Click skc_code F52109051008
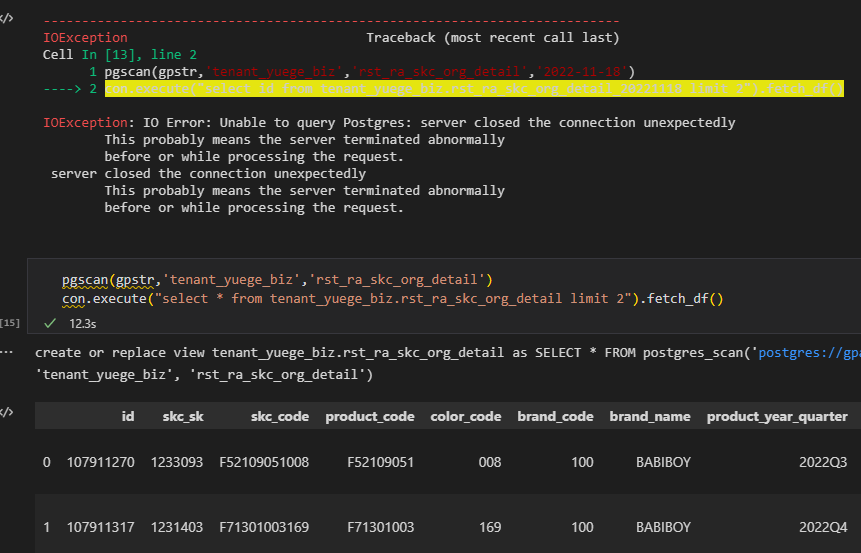Viewport: 861px width, 553px height. (x=264, y=462)
